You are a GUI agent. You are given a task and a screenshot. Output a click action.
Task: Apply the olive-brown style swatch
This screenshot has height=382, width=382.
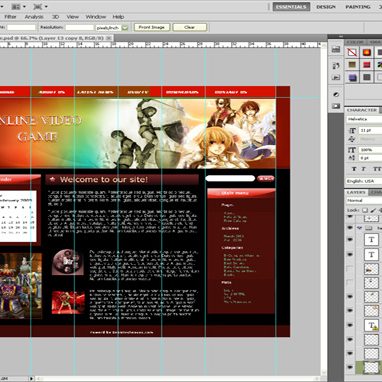(x=352, y=65)
